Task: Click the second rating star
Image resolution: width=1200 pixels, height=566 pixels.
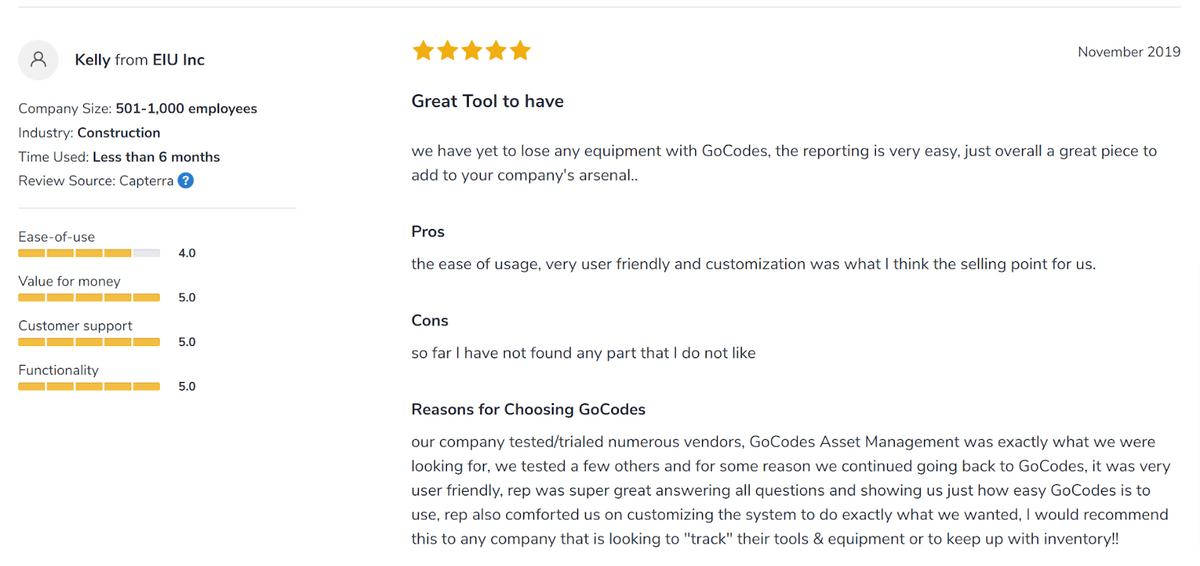Action: coord(447,51)
